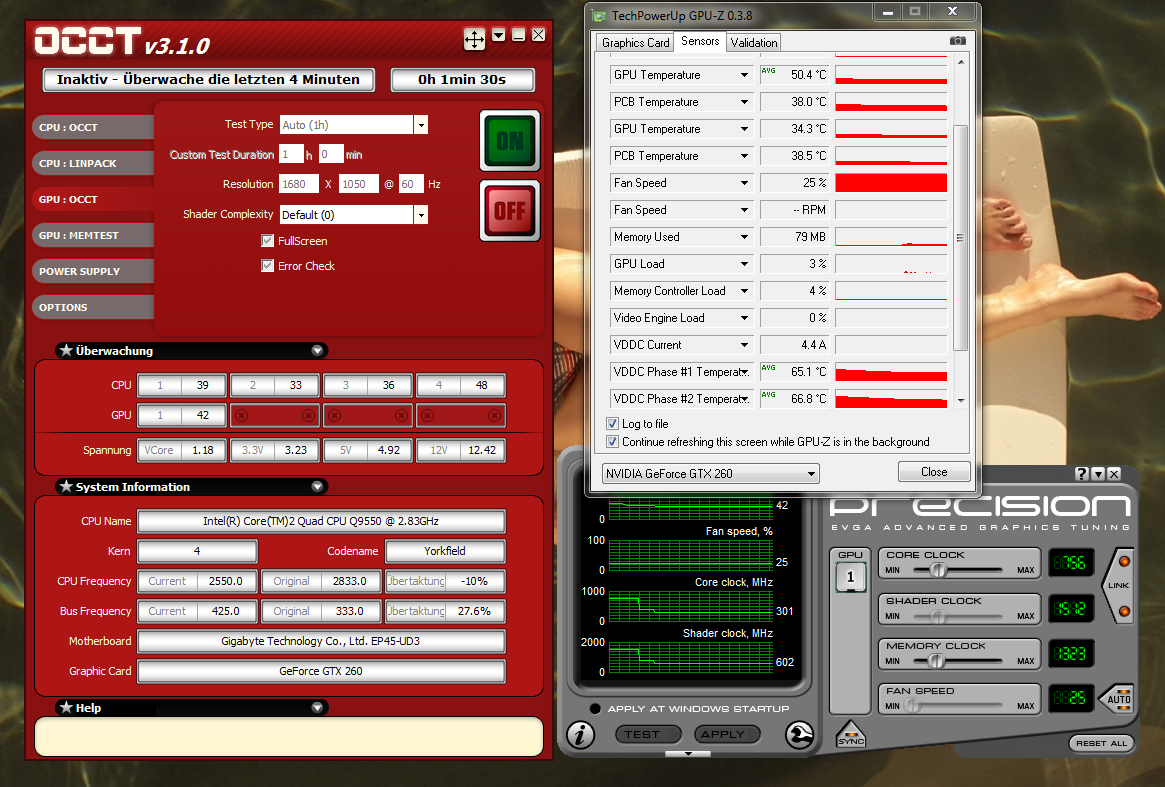Click the AVG indicator on VDDC Phase #2
The image size is (1165, 787).
tap(769, 394)
